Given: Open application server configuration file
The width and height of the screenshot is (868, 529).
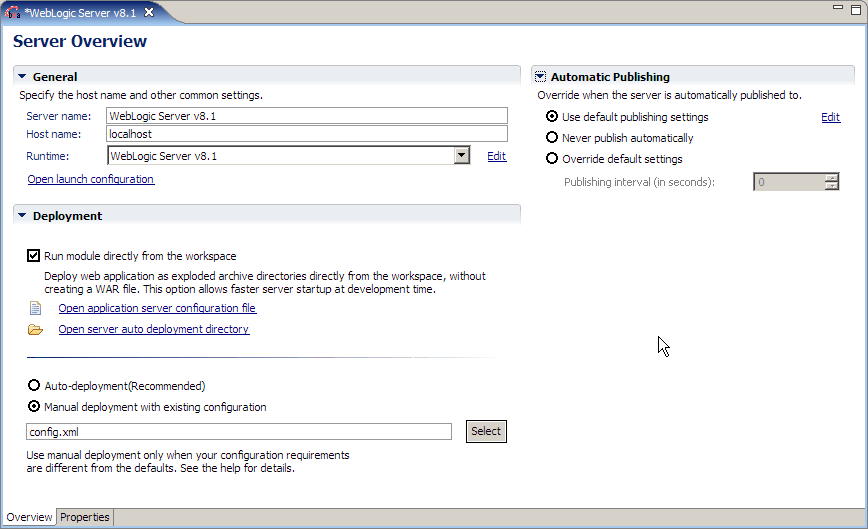Looking at the screenshot, I should (x=157, y=308).
